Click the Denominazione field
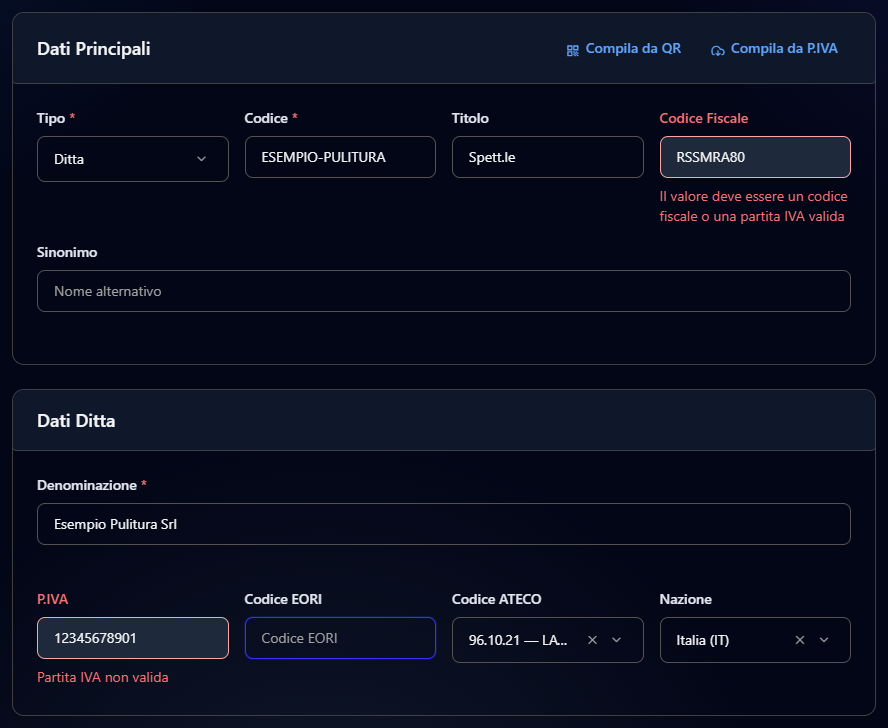This screenshot has width=888, height=728. pyautogui.click(x=444, y=524)
